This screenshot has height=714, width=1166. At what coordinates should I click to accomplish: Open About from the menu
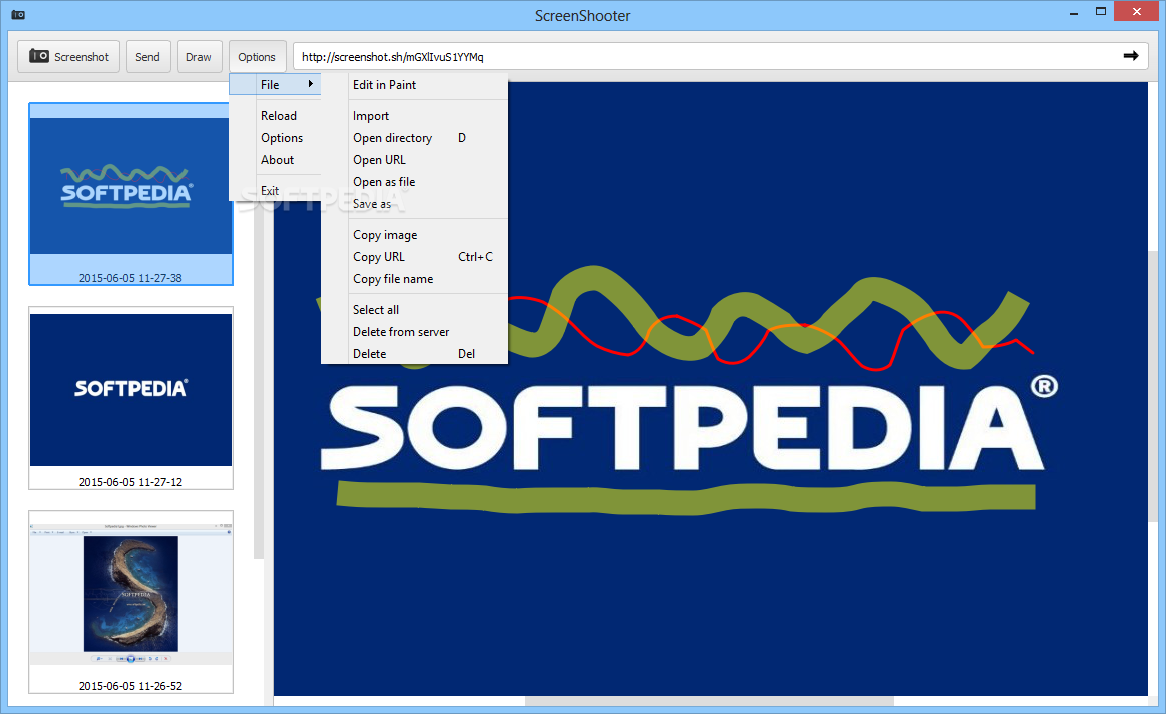point(277,160)
